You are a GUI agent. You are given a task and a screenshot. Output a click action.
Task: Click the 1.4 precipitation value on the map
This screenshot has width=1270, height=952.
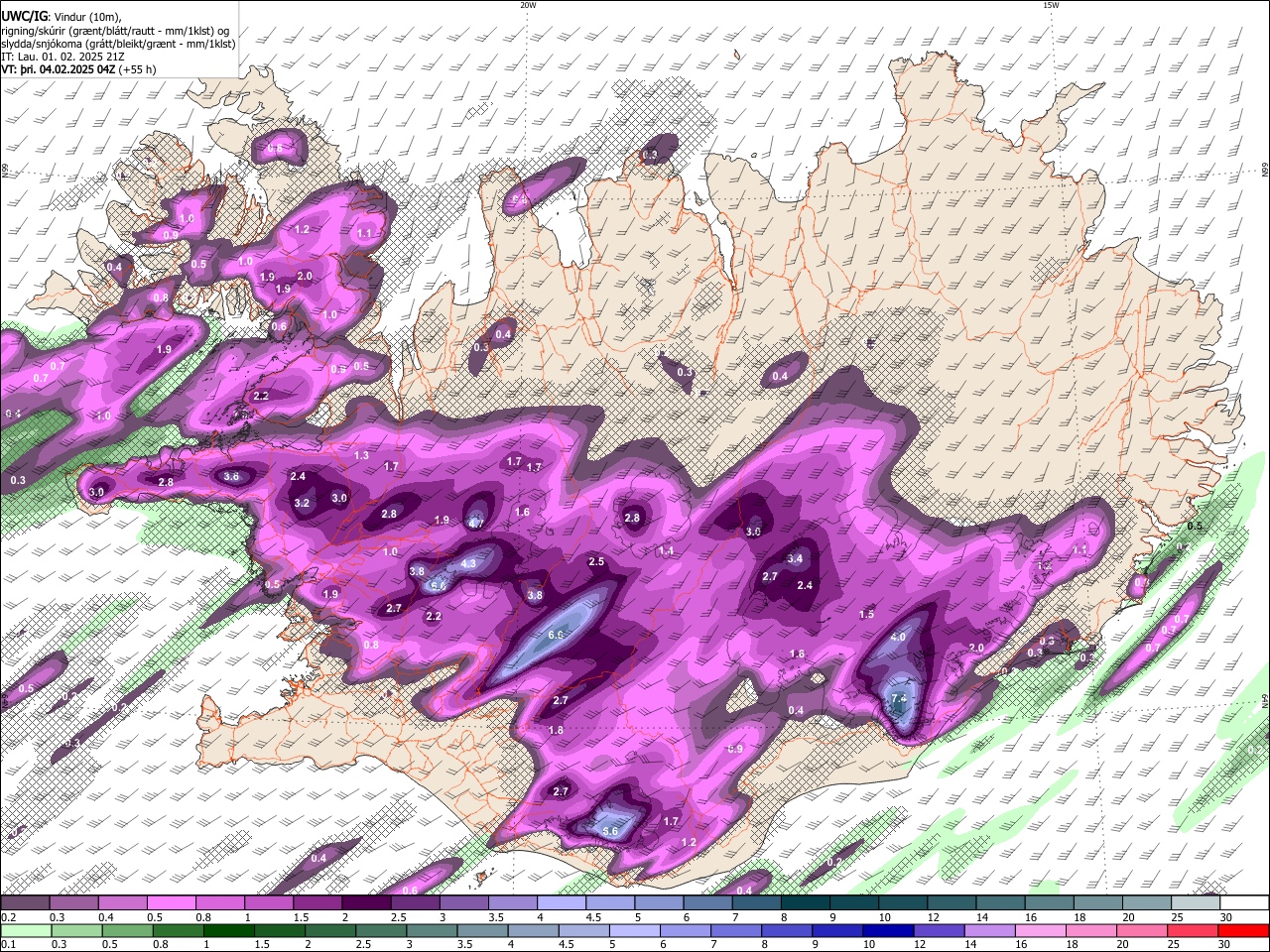(666, 551)
